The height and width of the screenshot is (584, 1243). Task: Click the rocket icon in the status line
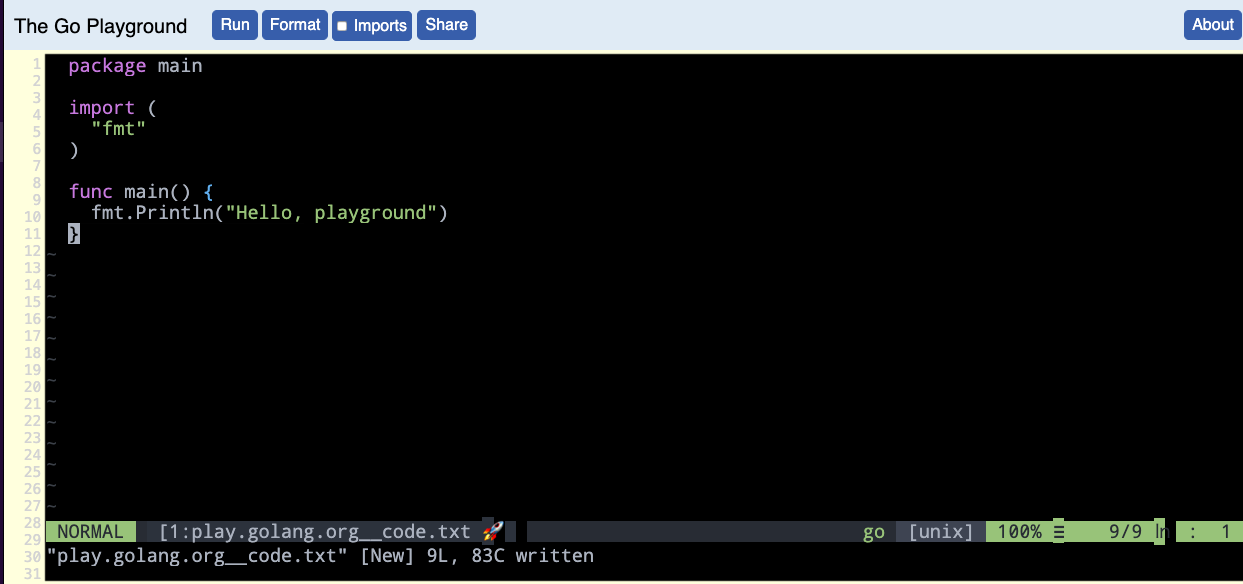491,531
